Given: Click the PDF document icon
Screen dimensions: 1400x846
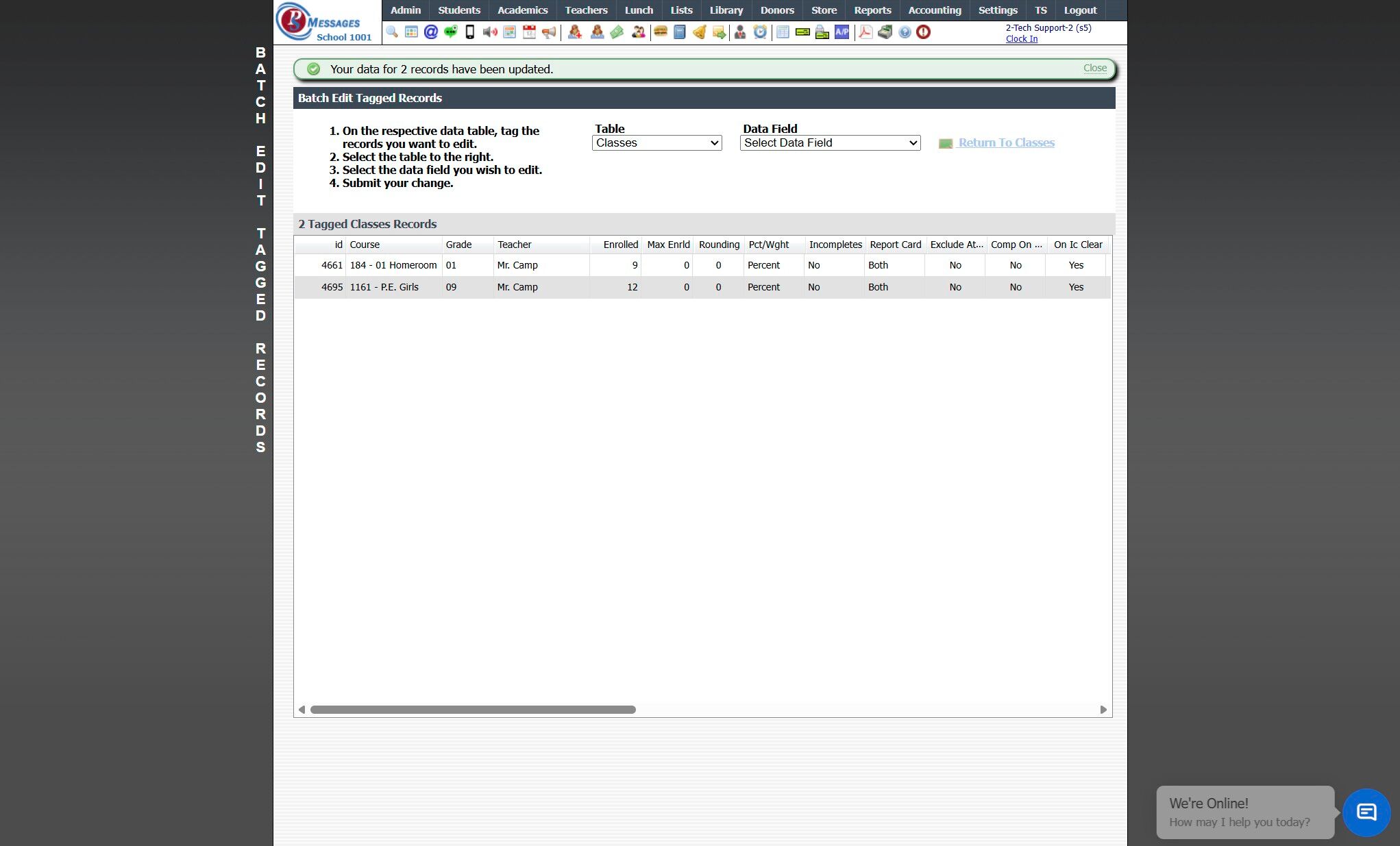Looking at the screenshot, I should [x=865, y=32].
